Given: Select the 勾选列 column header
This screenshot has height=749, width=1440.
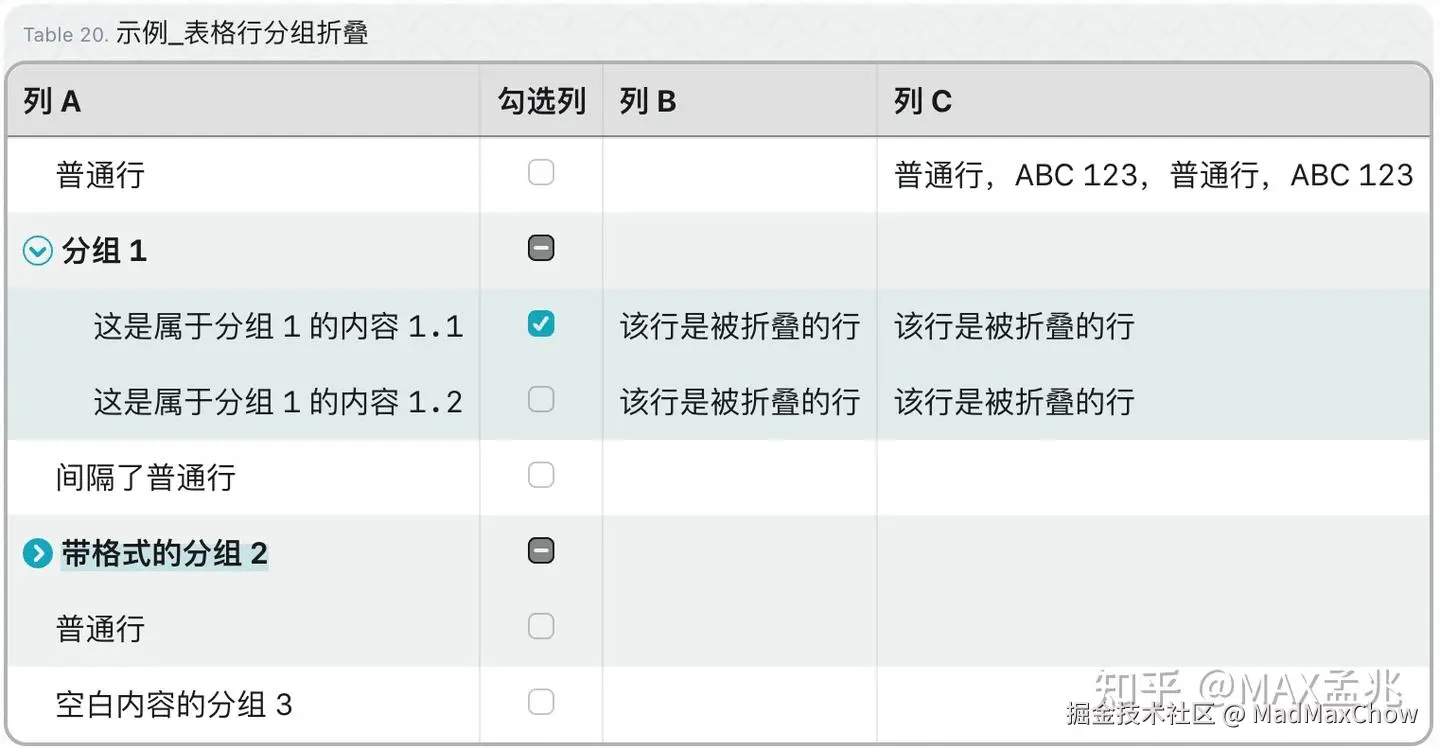Looking at the screenshot, I should (x=541, y=101).
